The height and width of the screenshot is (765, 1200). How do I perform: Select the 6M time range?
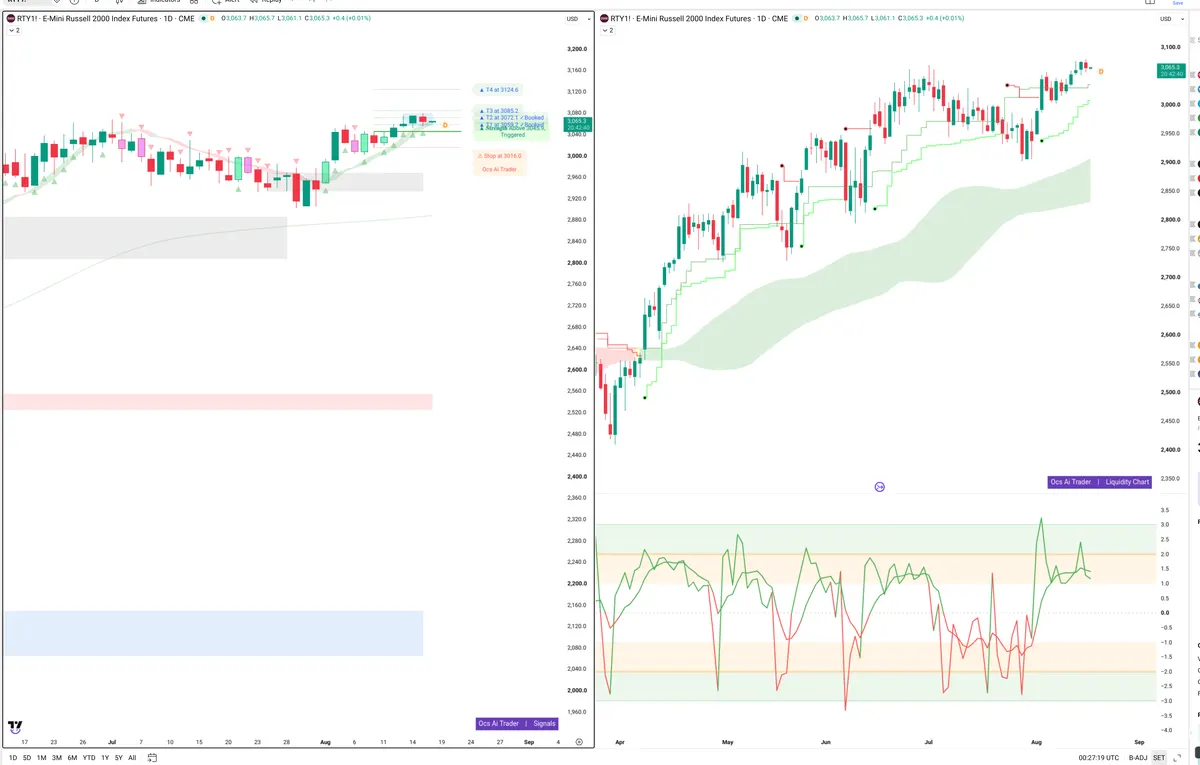pyautogui.click(x=72, y=758)
